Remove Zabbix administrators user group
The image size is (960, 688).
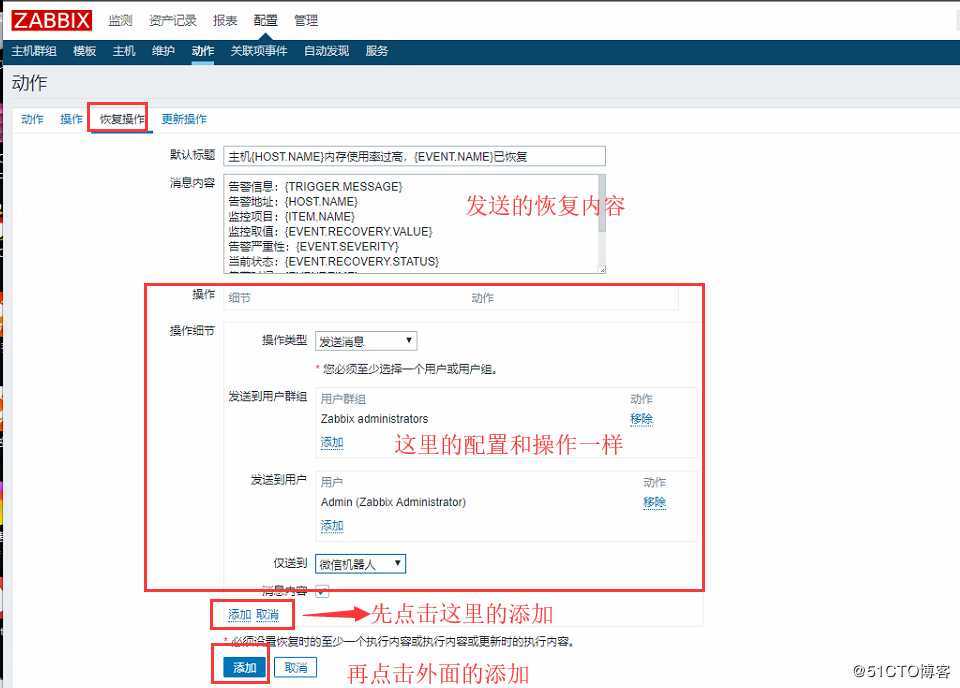641,419
